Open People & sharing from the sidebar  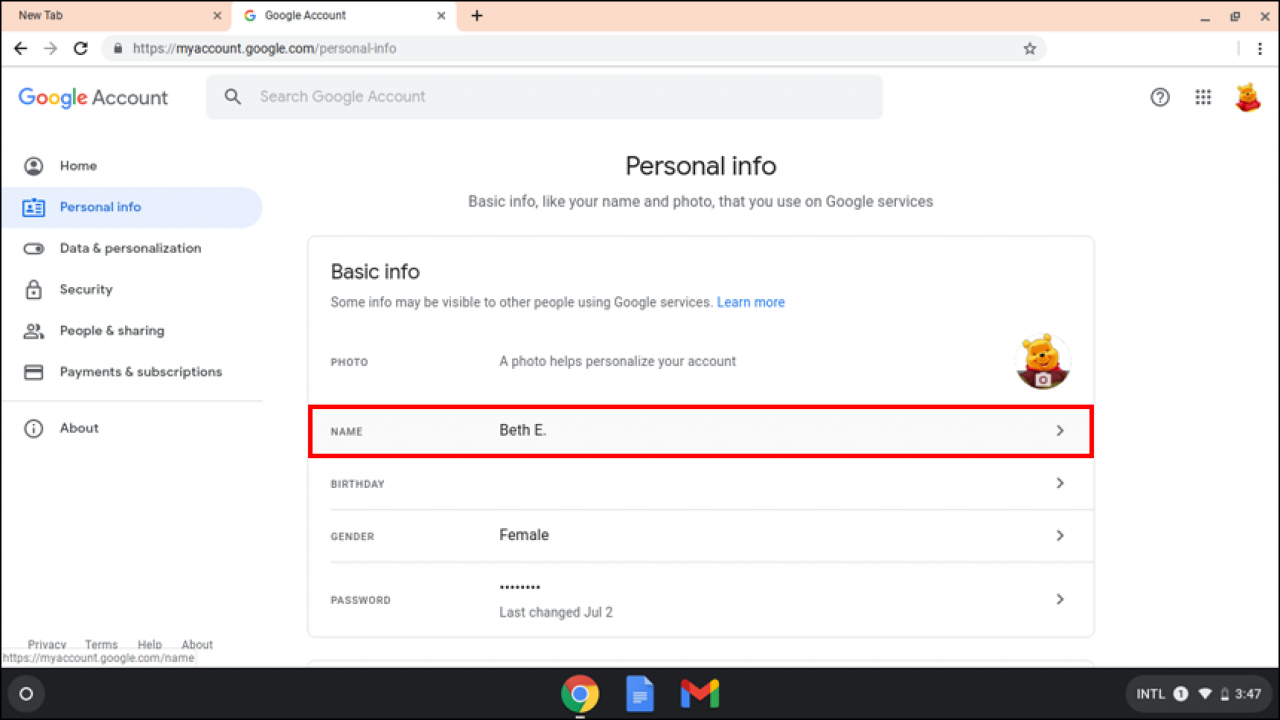click(34, 330)
